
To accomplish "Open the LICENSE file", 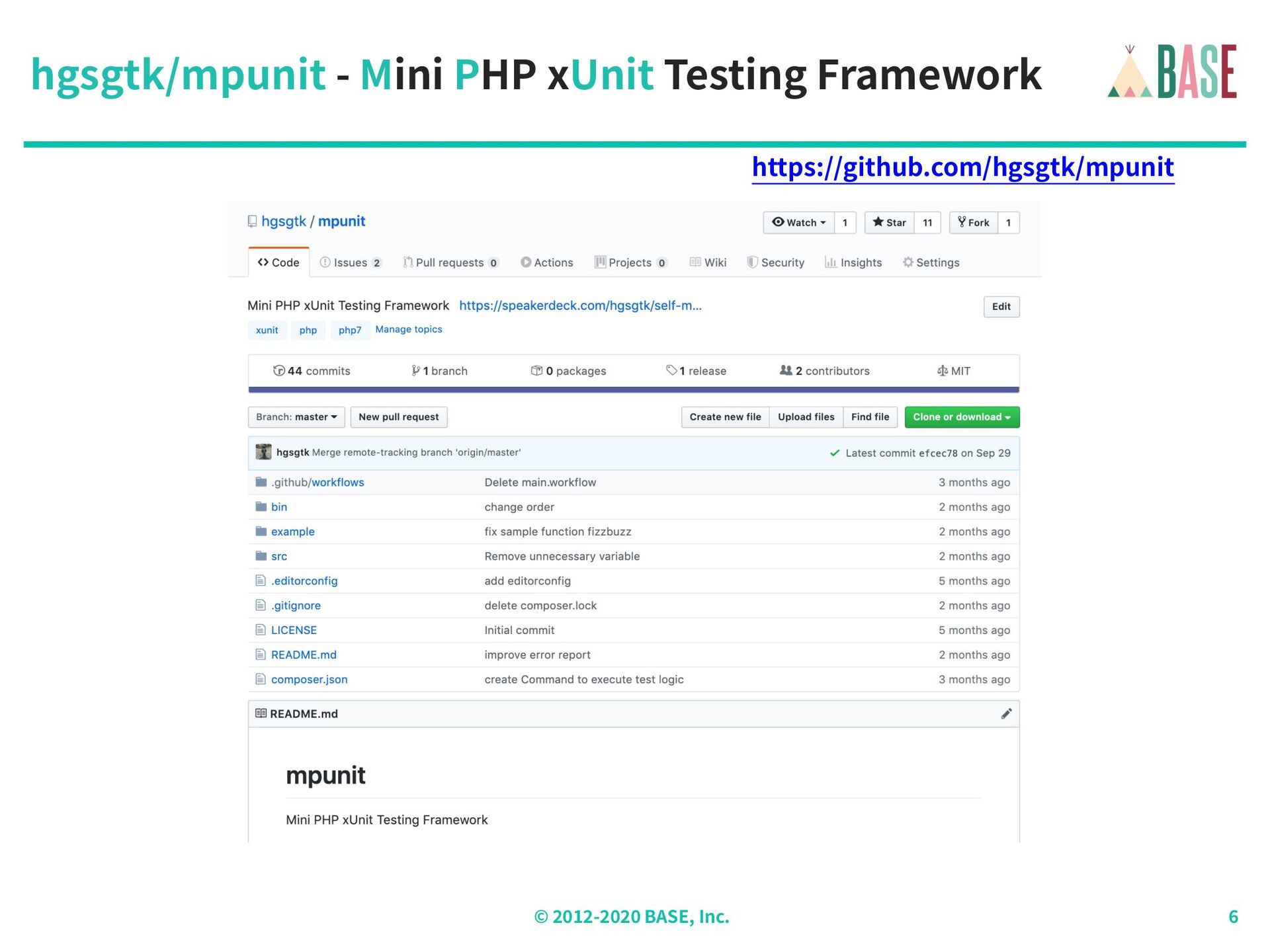I will pos(294,630).
